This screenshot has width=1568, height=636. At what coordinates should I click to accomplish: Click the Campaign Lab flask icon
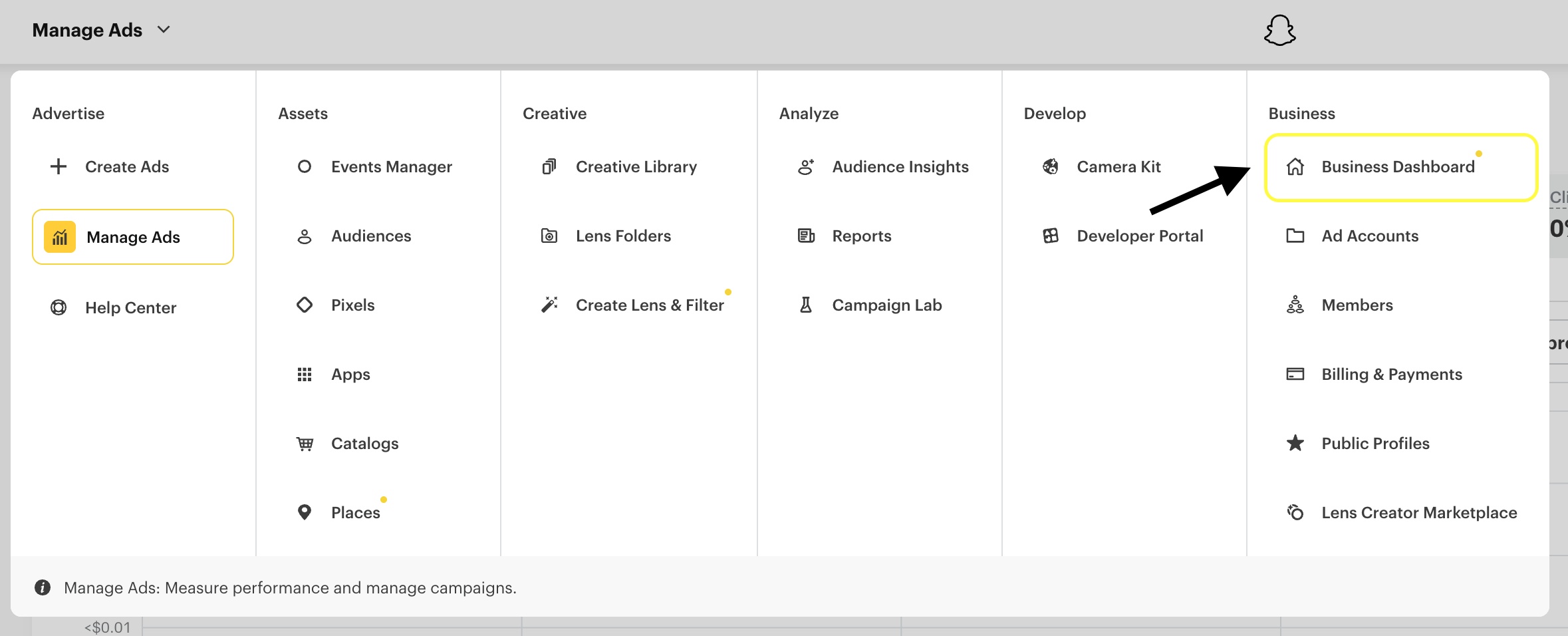pos(806,305)
